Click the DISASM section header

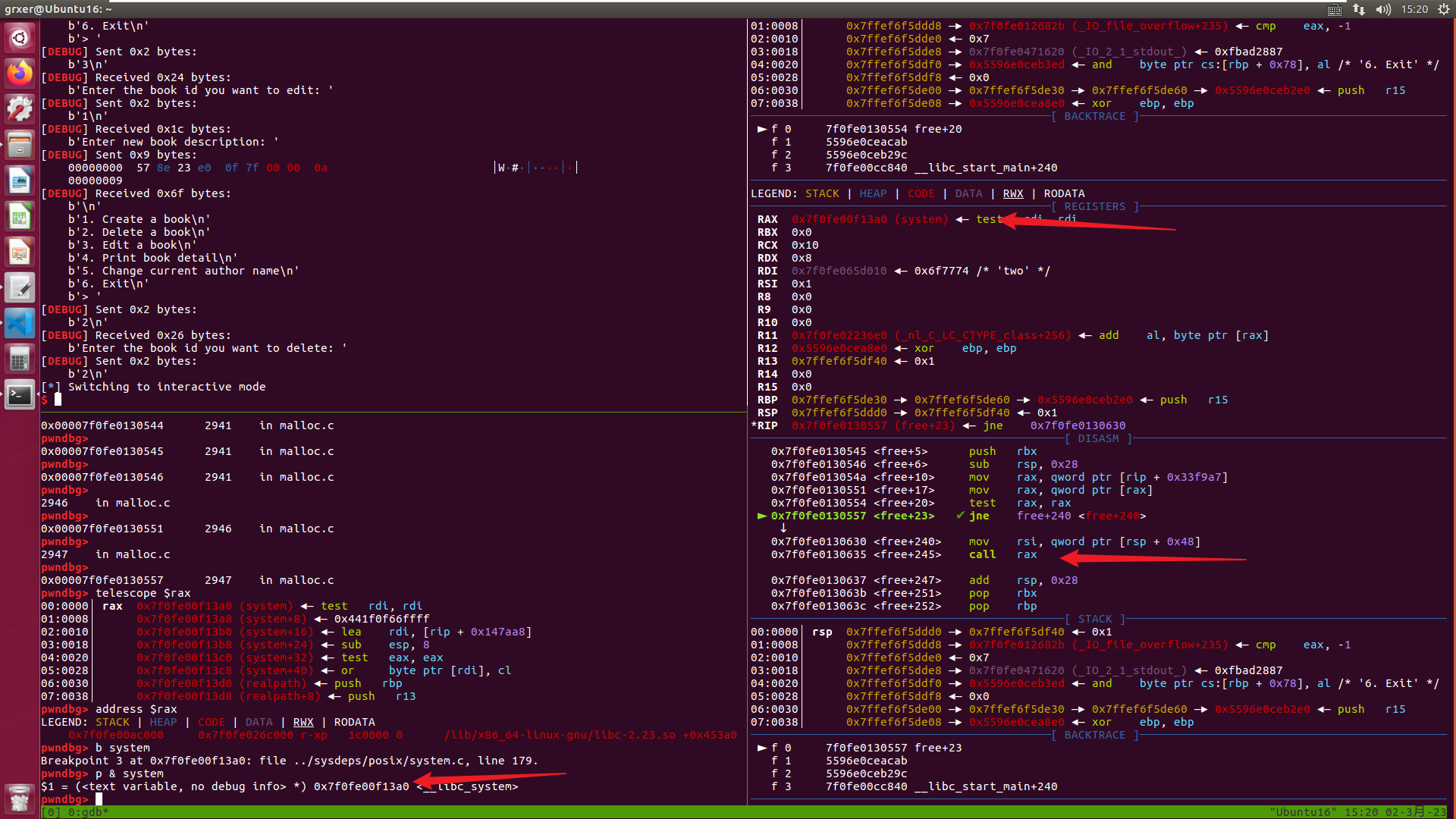click(x=1098, y=438)
